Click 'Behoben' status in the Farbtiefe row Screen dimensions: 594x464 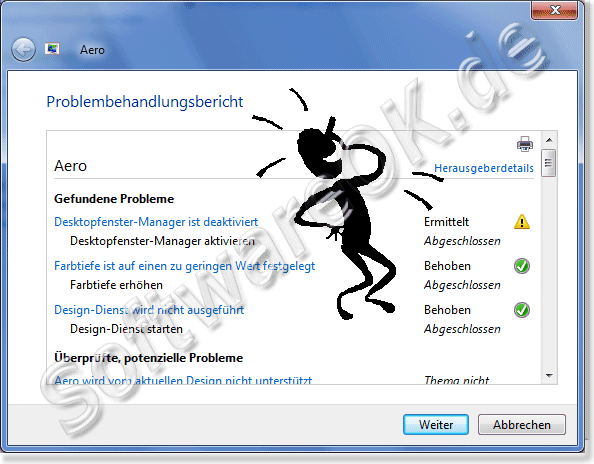click(x=447, y=266)
